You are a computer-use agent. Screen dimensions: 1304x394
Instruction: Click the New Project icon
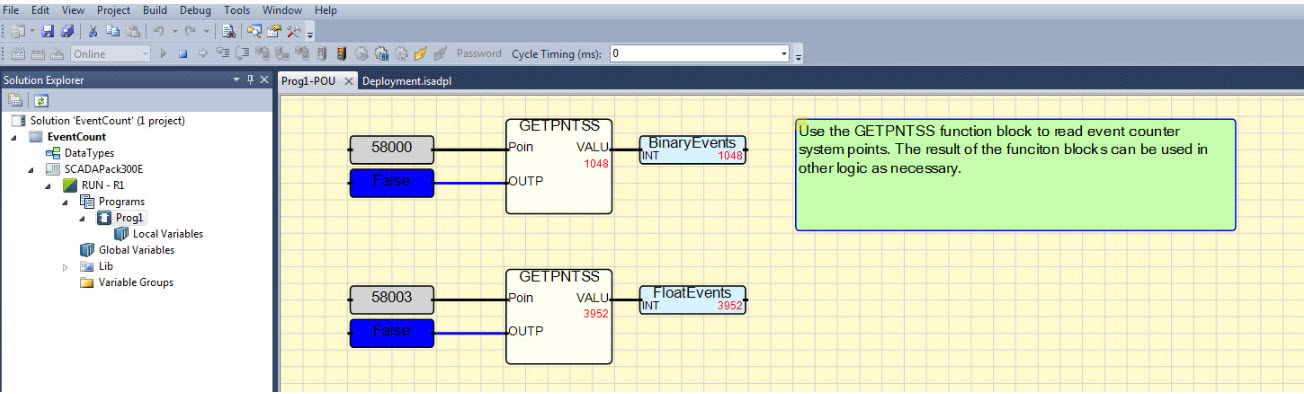(x=17, y=31)
